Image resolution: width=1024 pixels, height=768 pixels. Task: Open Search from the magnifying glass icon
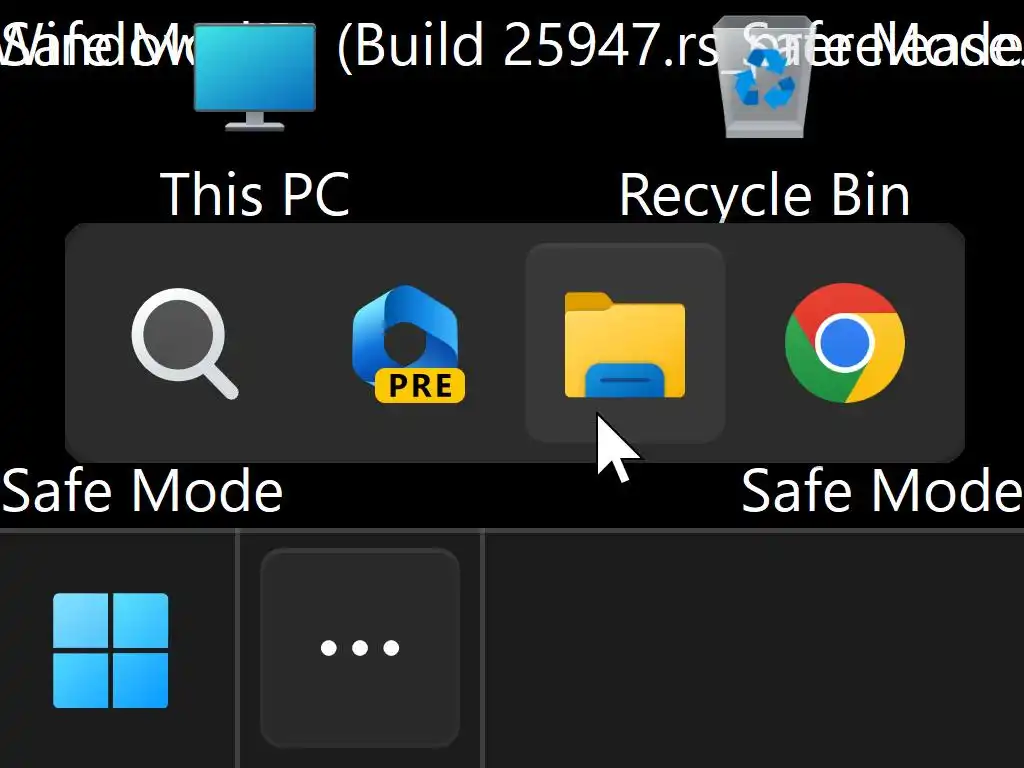pos(185,344)
